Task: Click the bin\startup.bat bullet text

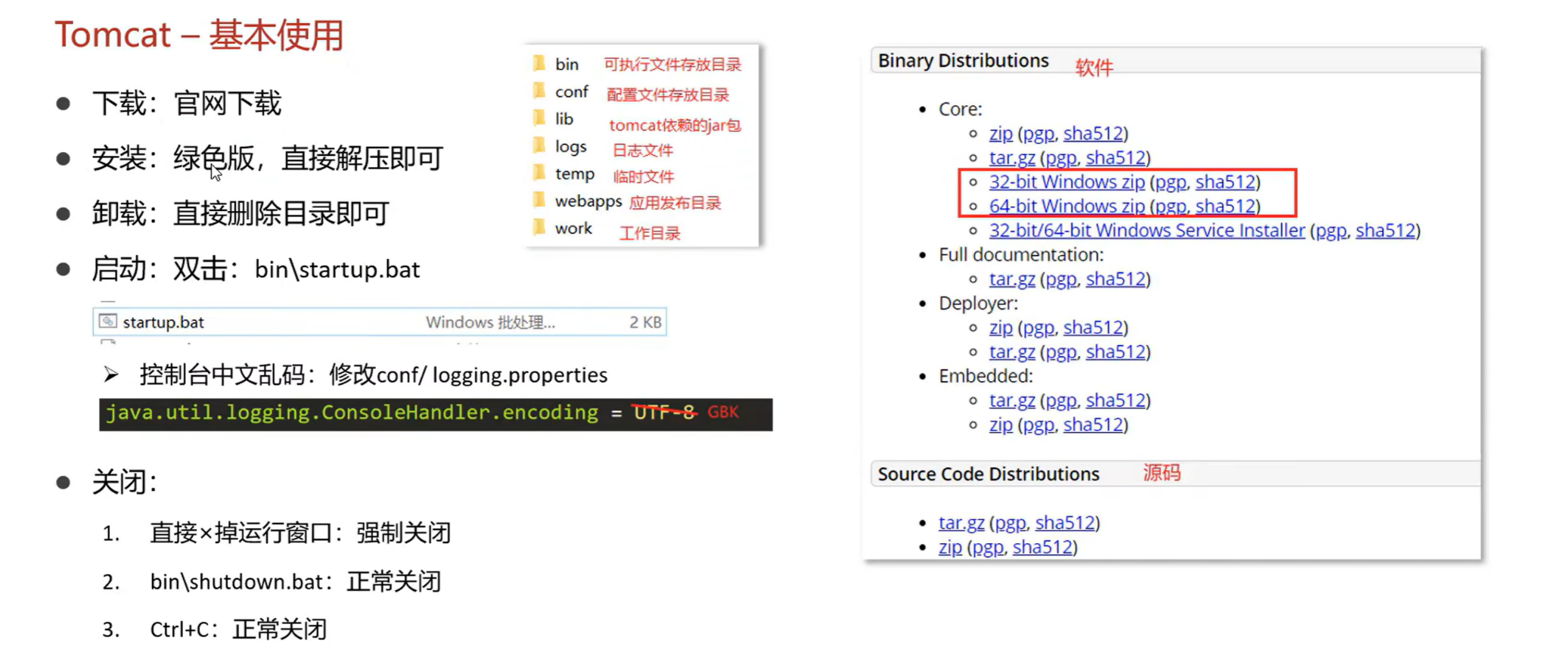Action: pos(337,269)
